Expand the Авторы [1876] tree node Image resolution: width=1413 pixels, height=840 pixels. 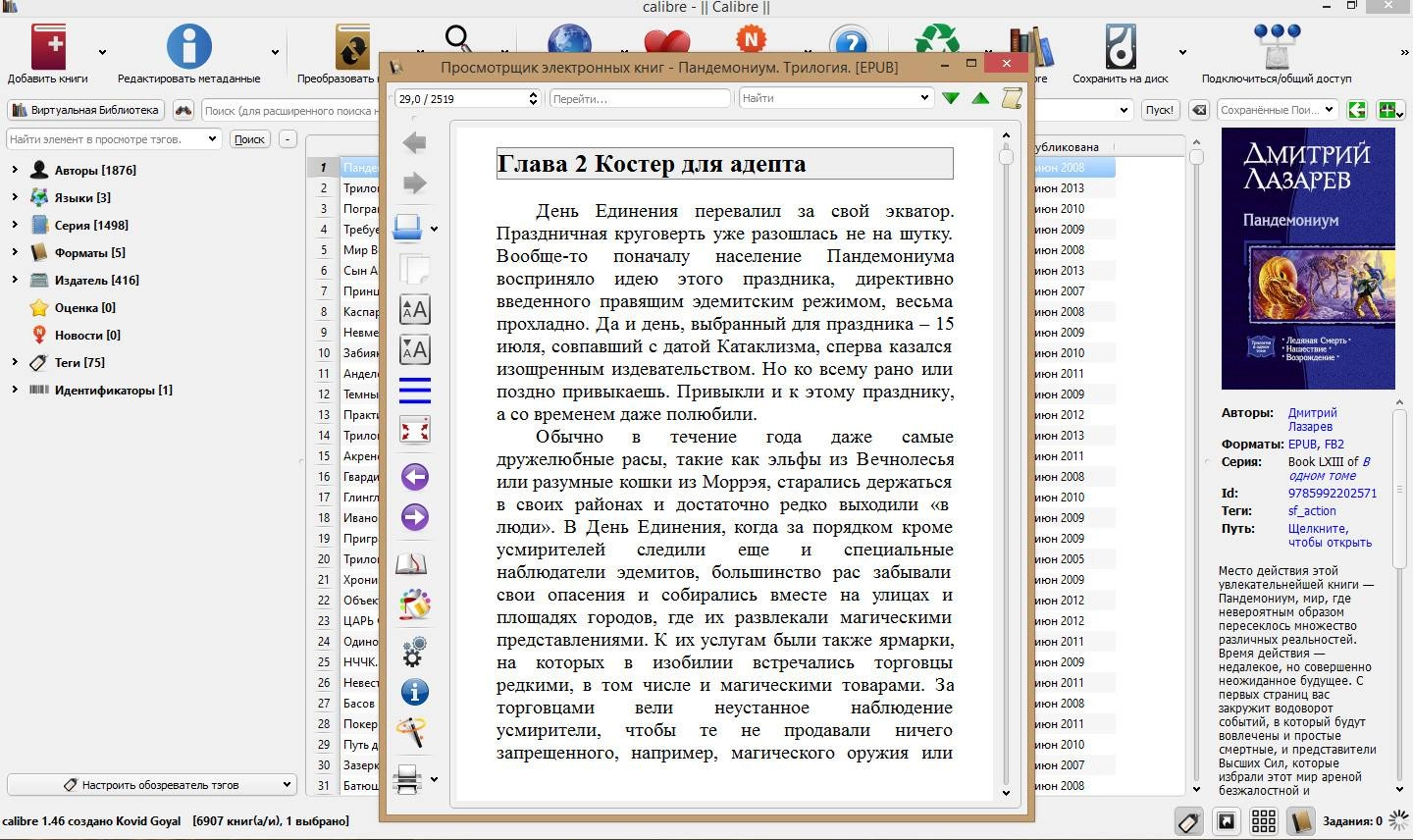(15, 170)
